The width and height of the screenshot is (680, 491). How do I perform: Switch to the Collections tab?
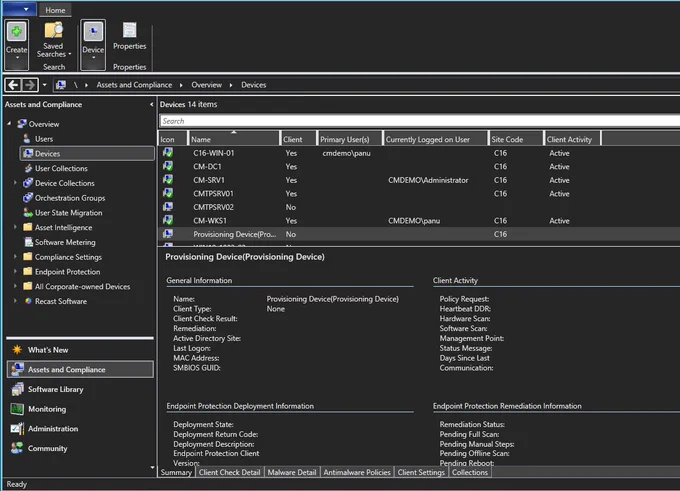(x=470, y=472)
